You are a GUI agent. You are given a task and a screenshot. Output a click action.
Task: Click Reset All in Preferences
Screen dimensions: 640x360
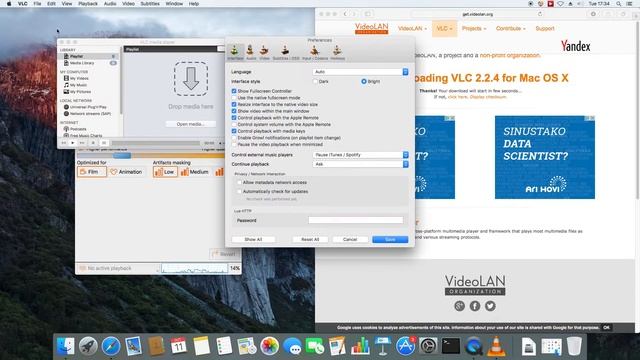[x=310, y=240]
